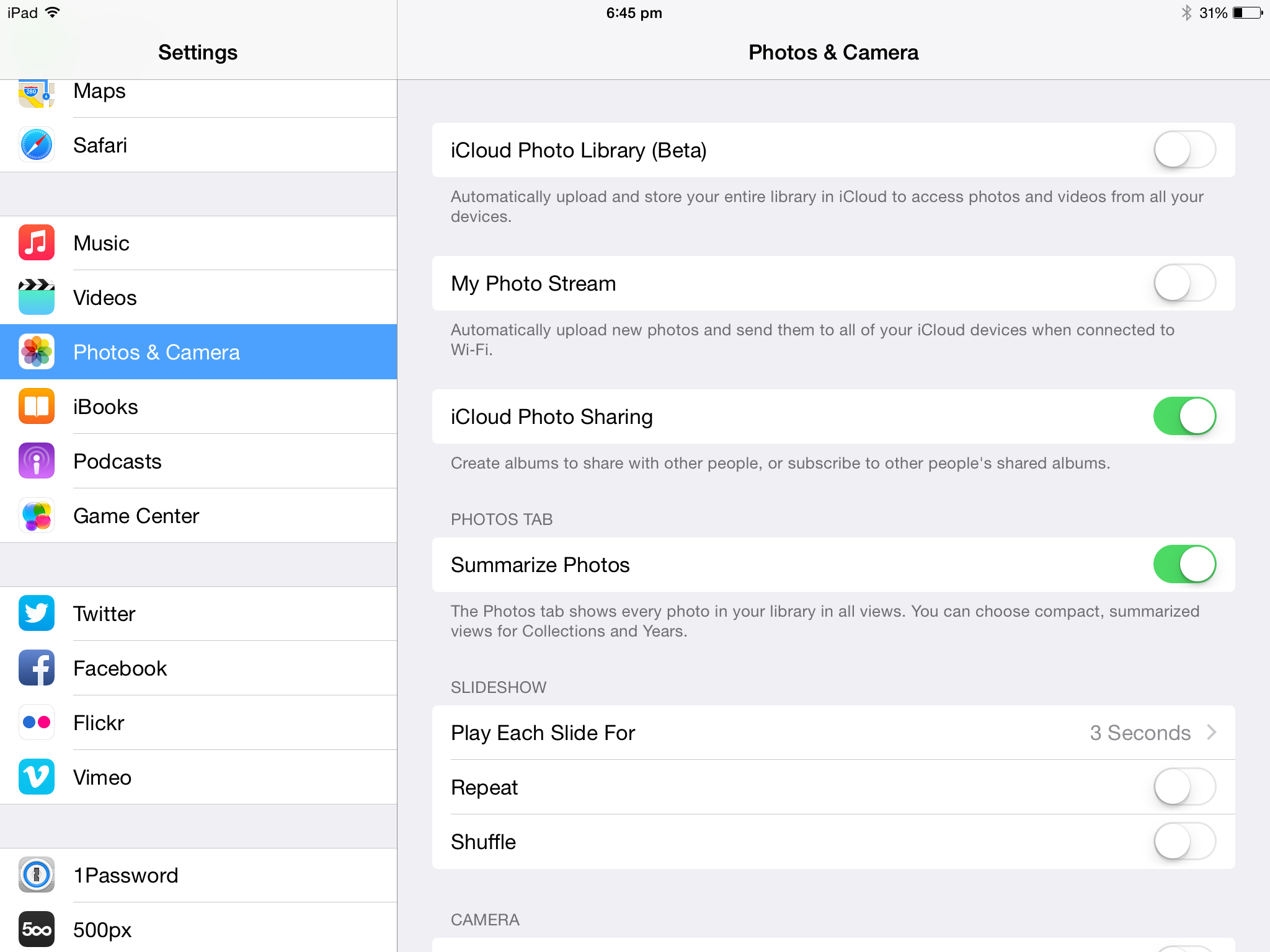
Task: Tap the 1Password lock icon
Action: (37, 875)
